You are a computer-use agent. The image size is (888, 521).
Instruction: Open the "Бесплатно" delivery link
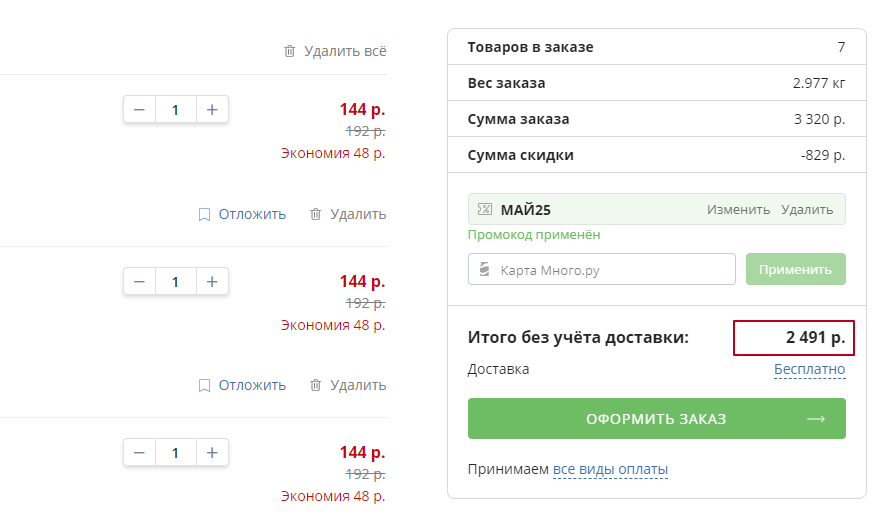pyautogui.click(x=809, y=369)
